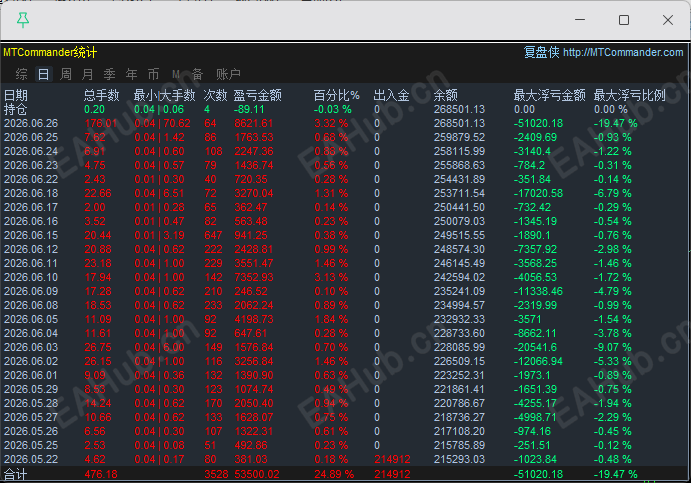Pin the statistics window with the pushpin icon
The width and height of the screenshot is (691, 483).
tap(23, 20)
